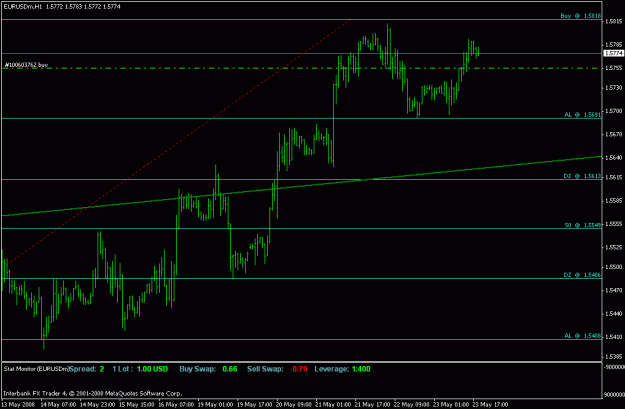Click the 1.5615 price scale value

pos(614,177)
